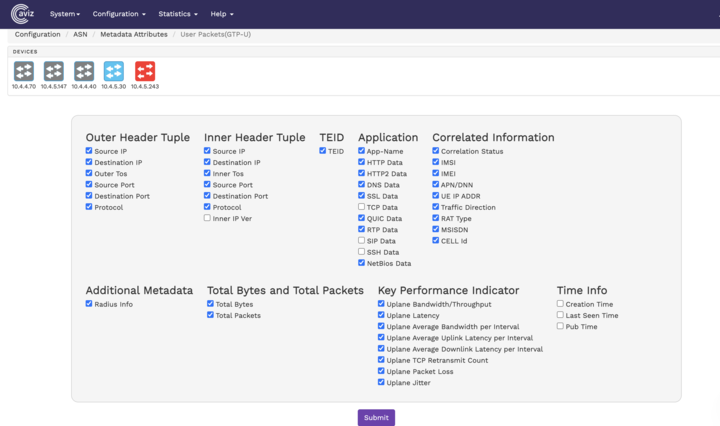This screenshot has height=426, width=720.
Task: Enable the Creation Time checkbox
Action: [561, 304]
